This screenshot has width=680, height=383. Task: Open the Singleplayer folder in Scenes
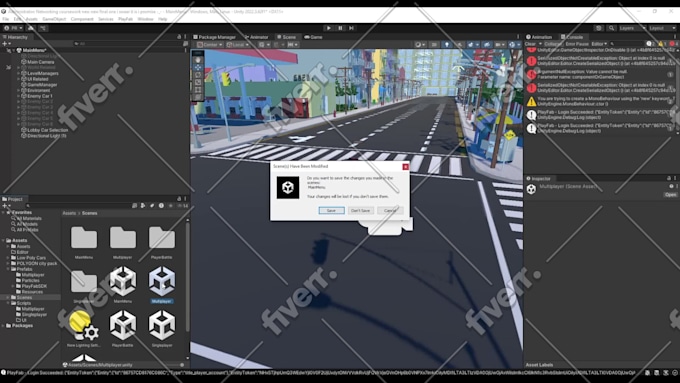click(84, 281)
